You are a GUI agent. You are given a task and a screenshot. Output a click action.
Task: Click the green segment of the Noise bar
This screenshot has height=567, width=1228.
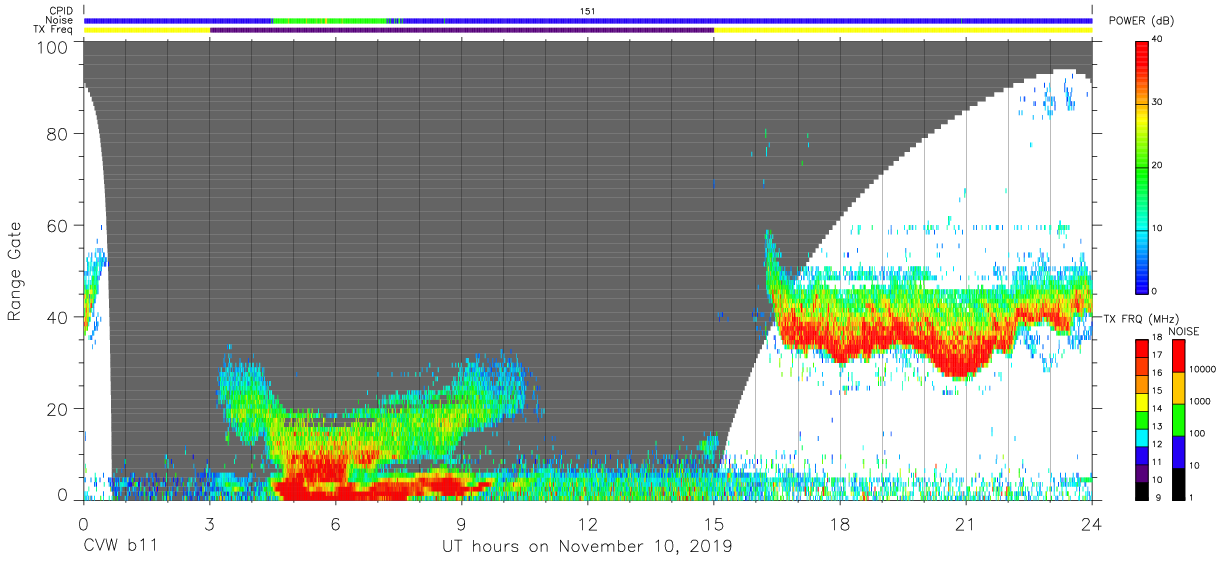click(x=335, y=20)
